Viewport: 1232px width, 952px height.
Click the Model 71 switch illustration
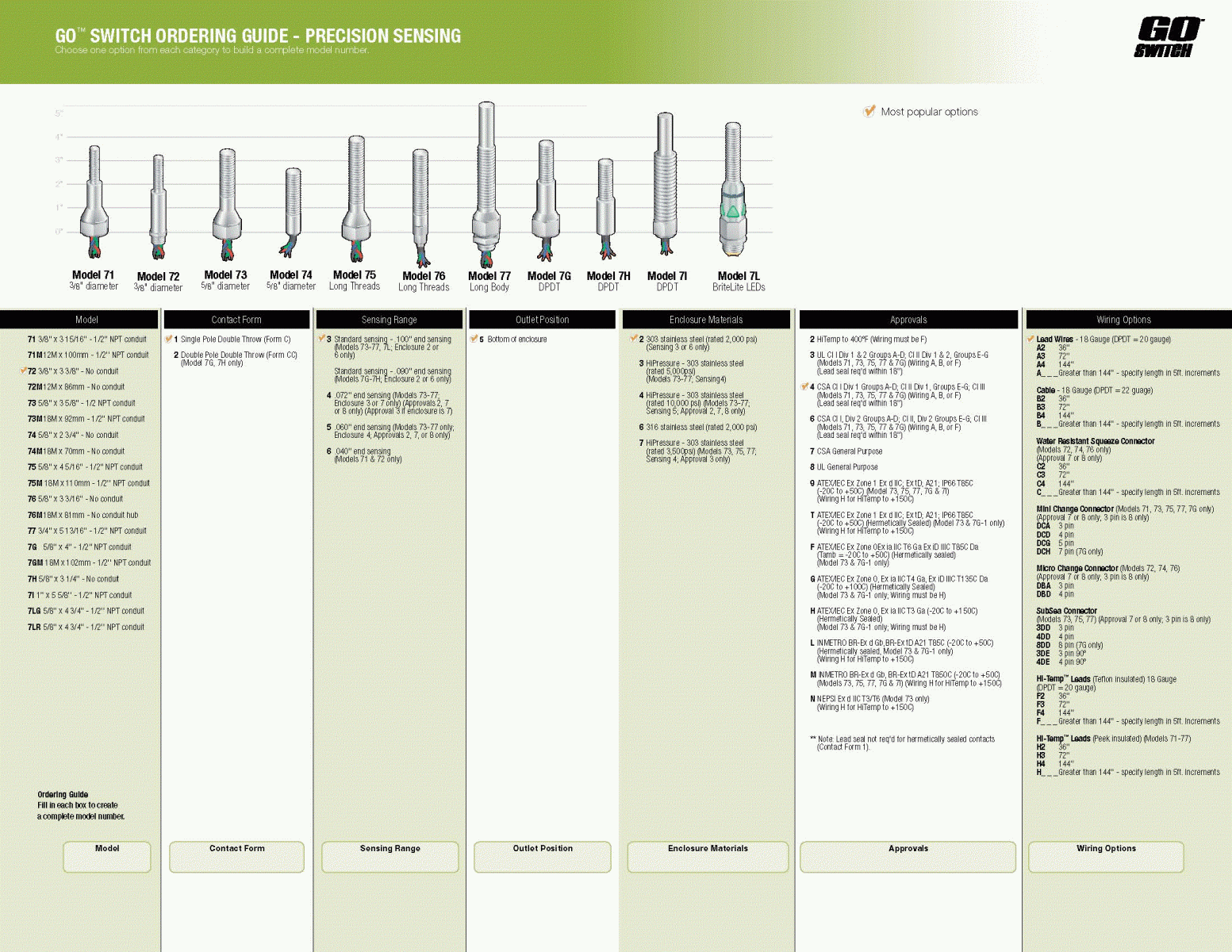click(94, 201)
